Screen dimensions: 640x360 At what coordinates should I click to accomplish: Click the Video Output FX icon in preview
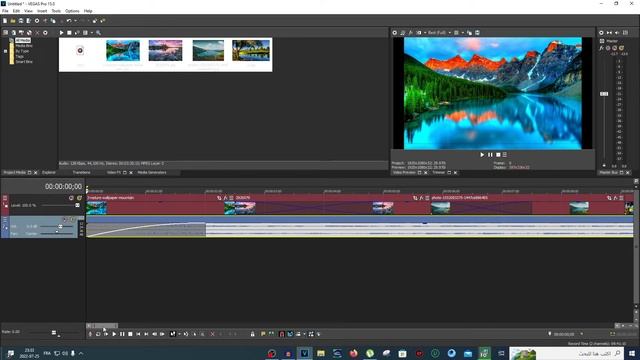tap(411, 33)
